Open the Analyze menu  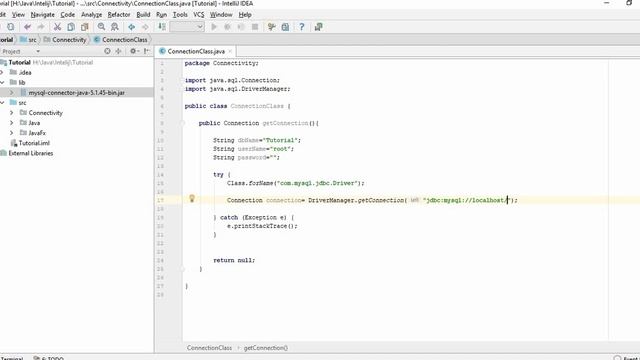tap(91, 15)
